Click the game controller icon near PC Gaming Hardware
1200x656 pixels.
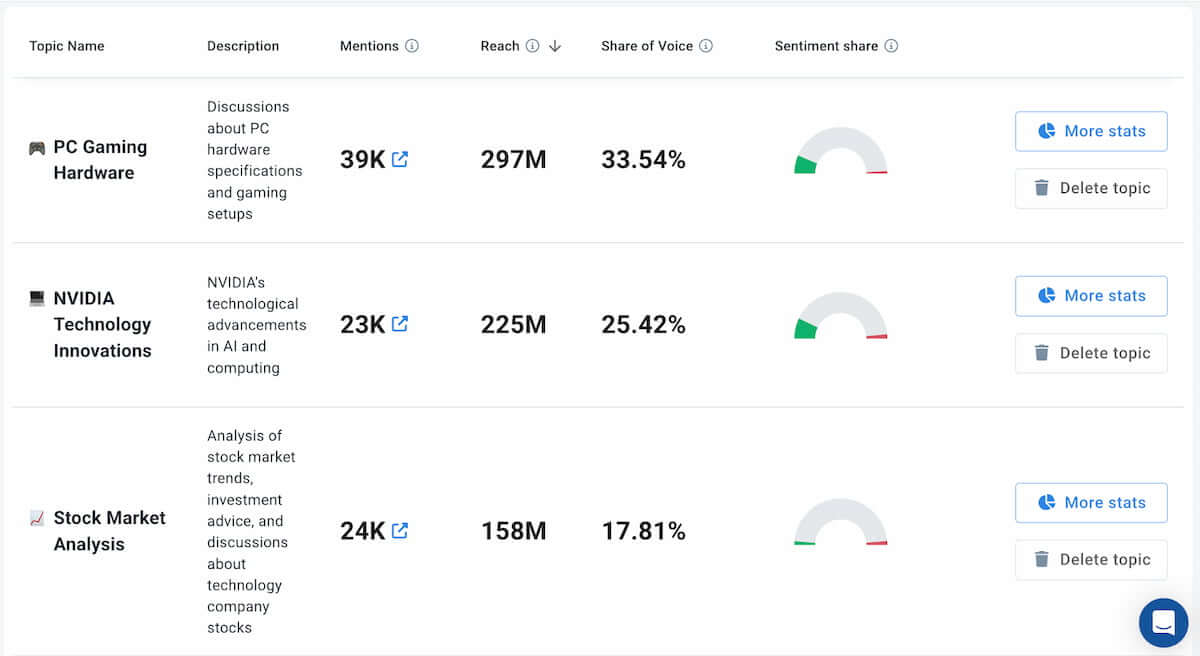pos(37,146)
